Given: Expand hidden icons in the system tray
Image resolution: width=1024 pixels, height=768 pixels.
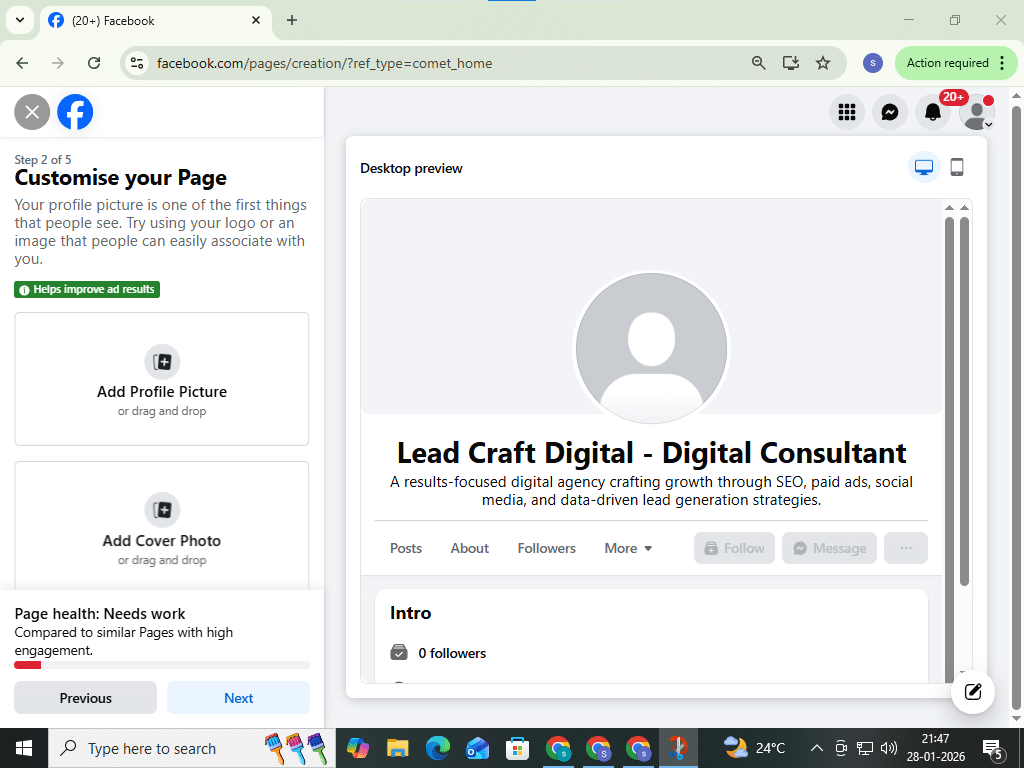Looking at the screenshot, I should (x=816, y=747).
